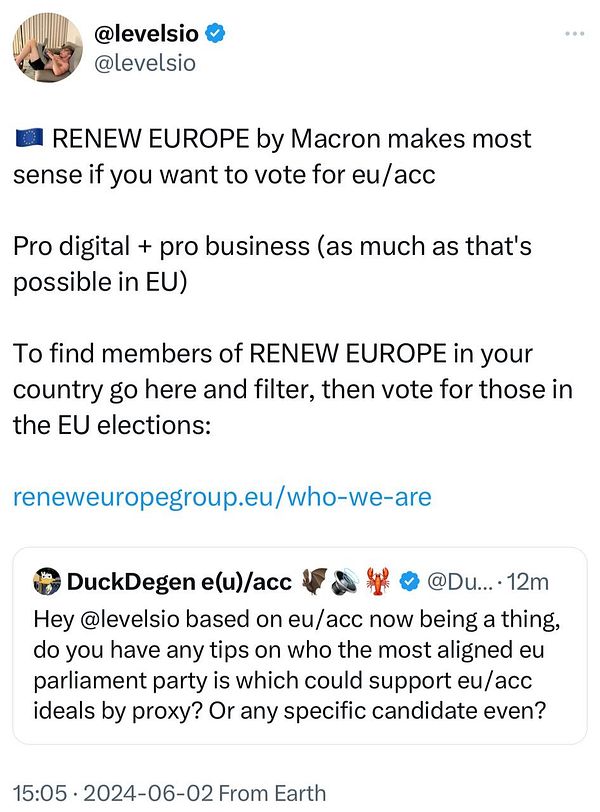Screen dimensions: 600x812
Task: Click DuckDegen e(u)/acc display name
Action: [x=179, y=582]
